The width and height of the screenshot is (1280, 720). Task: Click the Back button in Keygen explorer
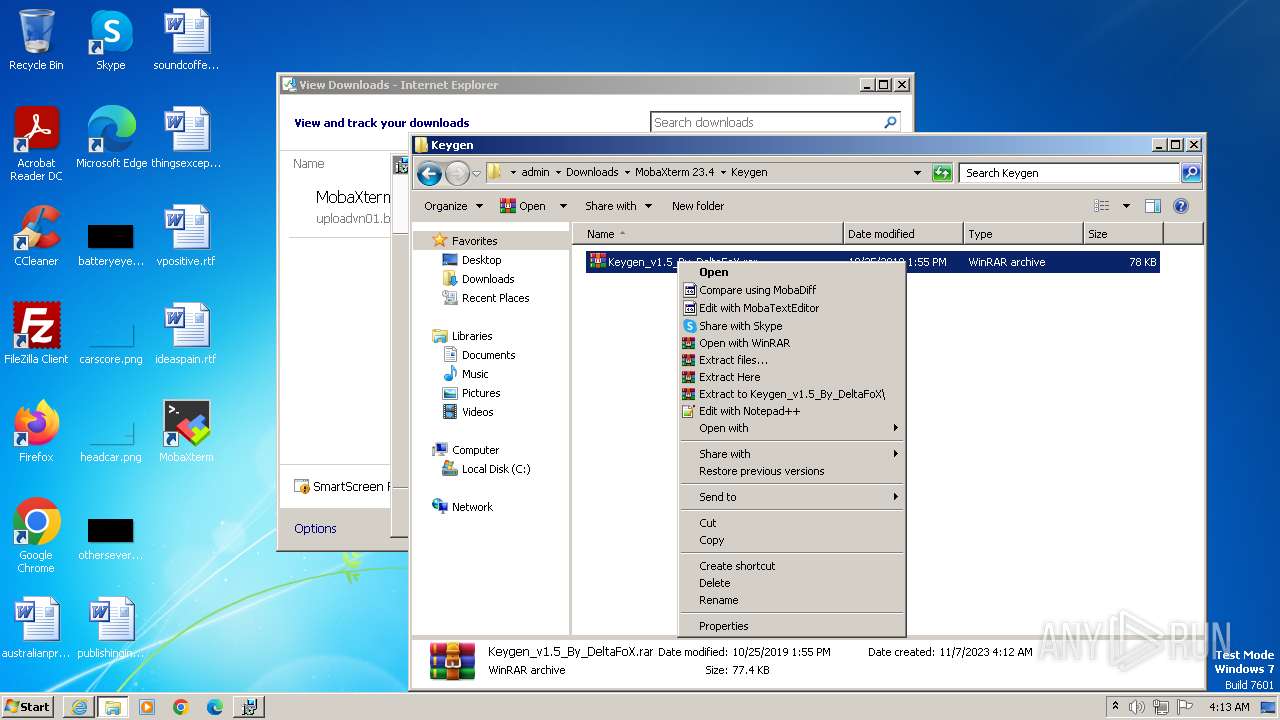pyautogui.click(x=429, y=173)
